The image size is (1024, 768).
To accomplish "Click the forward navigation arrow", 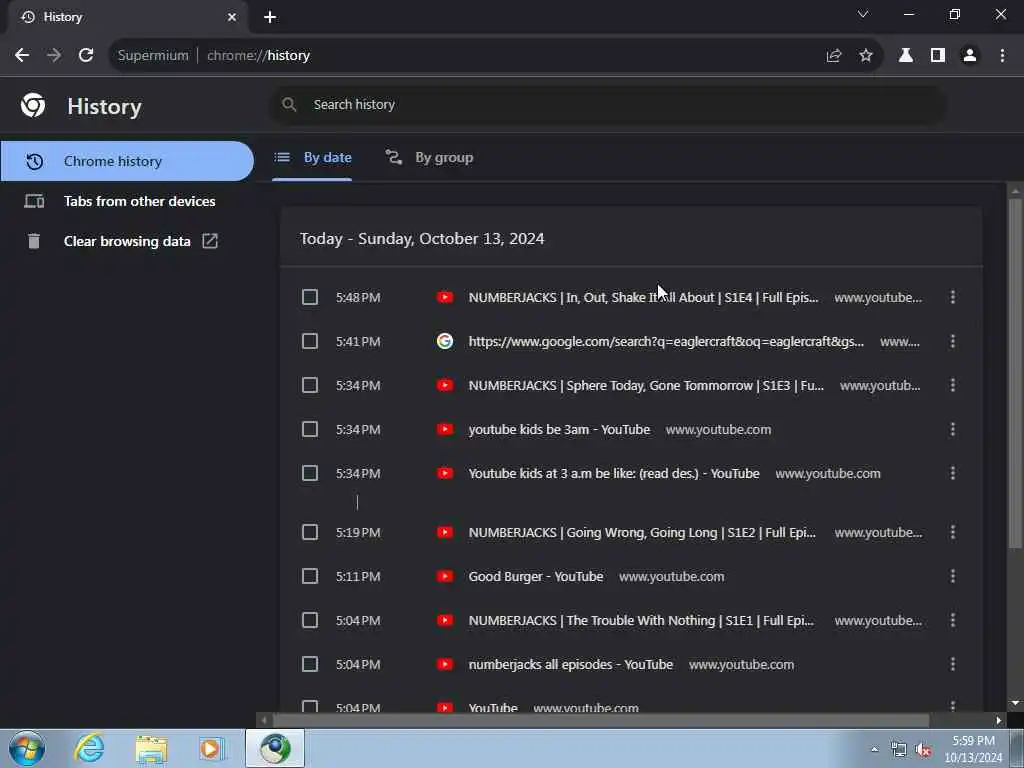I will [x=54, y=56].
